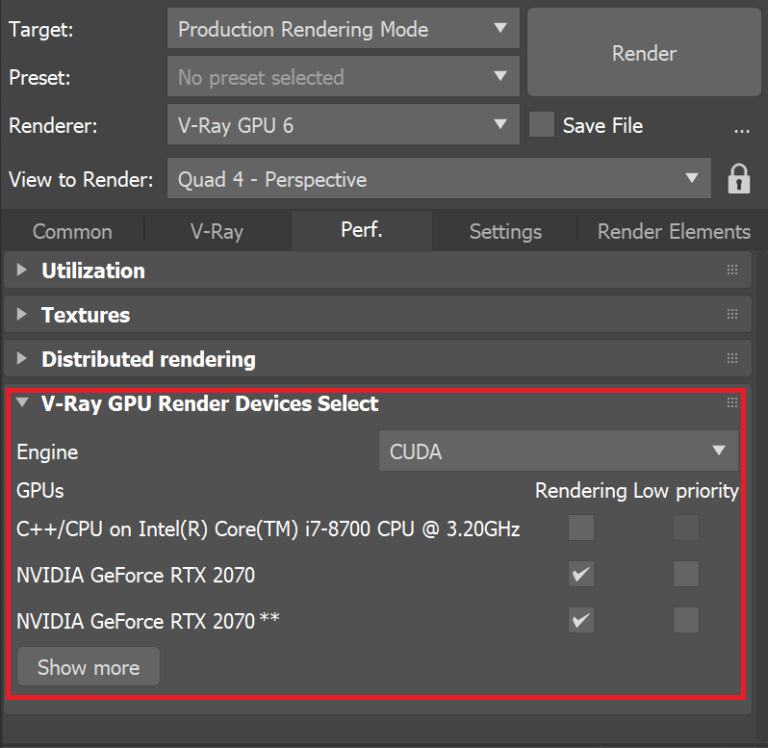The height and width of the screenshot is (748, 768).
Task: Click the Utilization rollout grip handle
Action: [x=732, y=270]
